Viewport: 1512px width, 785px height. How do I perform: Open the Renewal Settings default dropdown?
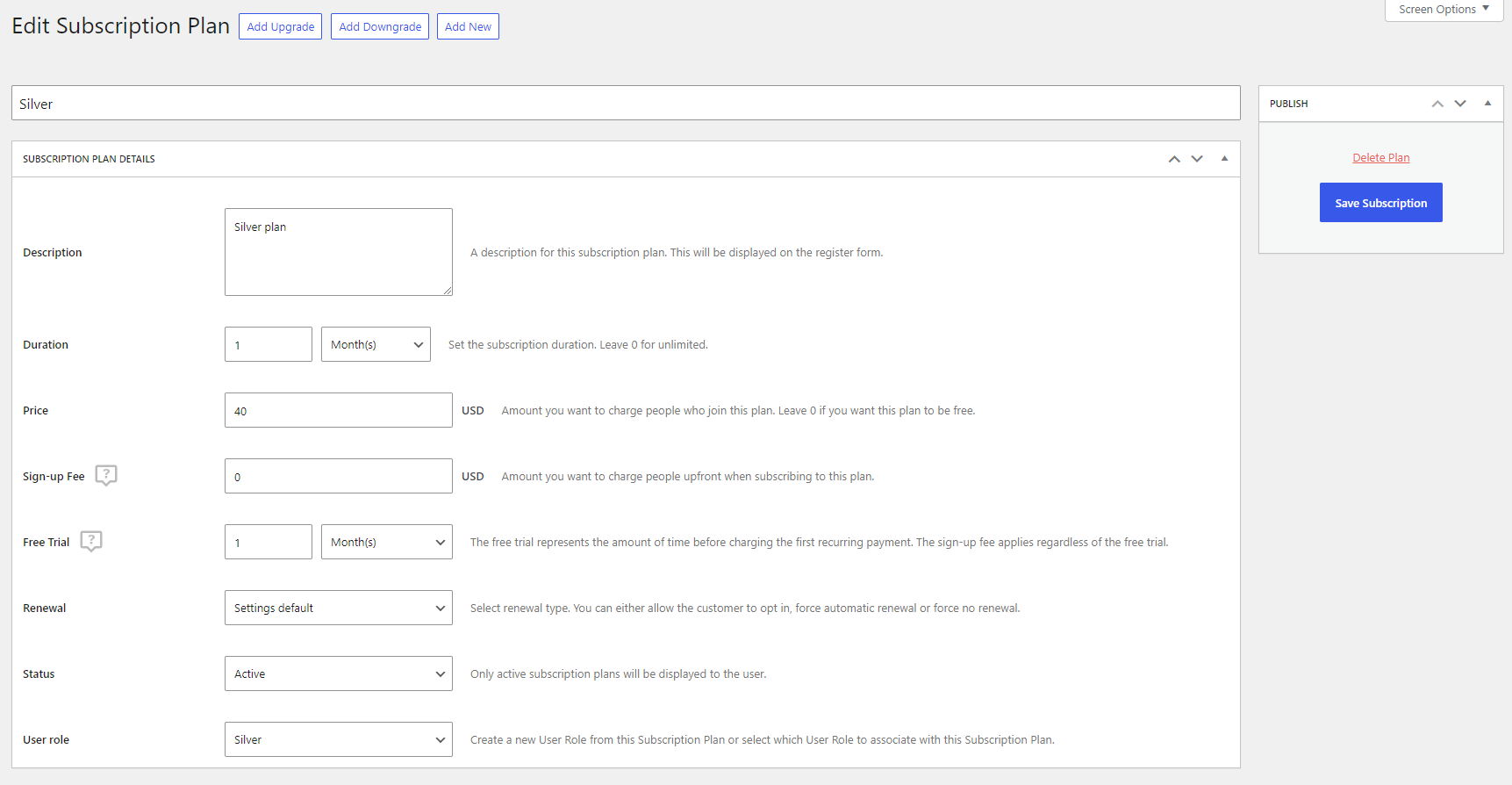[339, 608]
